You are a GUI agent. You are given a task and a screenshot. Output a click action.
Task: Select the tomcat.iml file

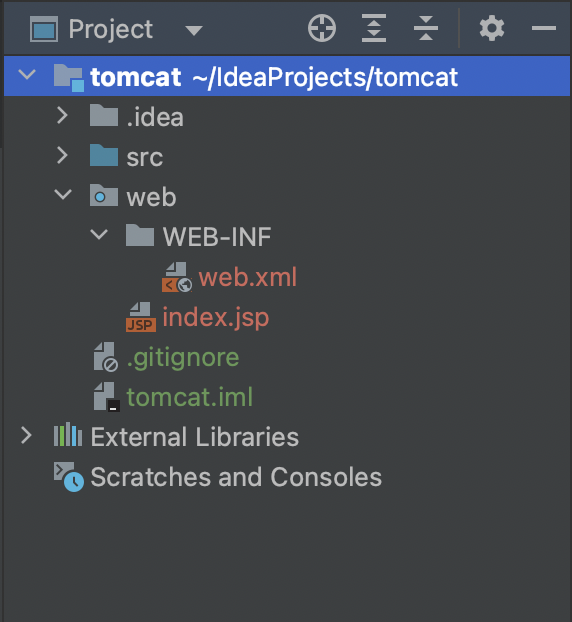point(190,397)
